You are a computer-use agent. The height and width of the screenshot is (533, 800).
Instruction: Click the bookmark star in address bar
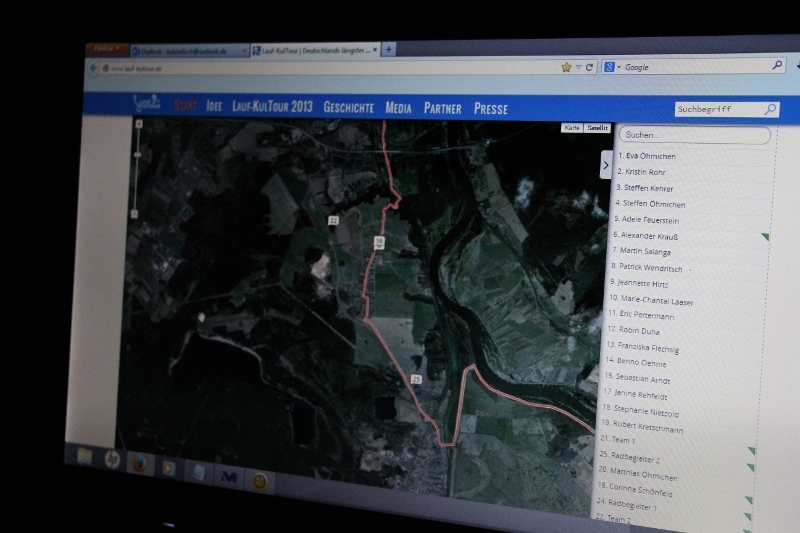pos(566,67)
